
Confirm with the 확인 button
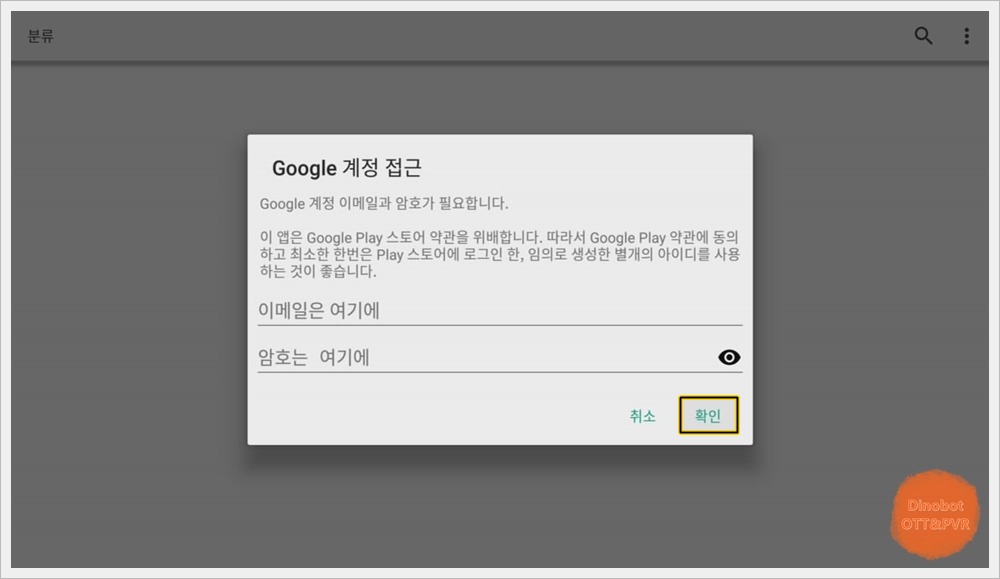point(708,415)
